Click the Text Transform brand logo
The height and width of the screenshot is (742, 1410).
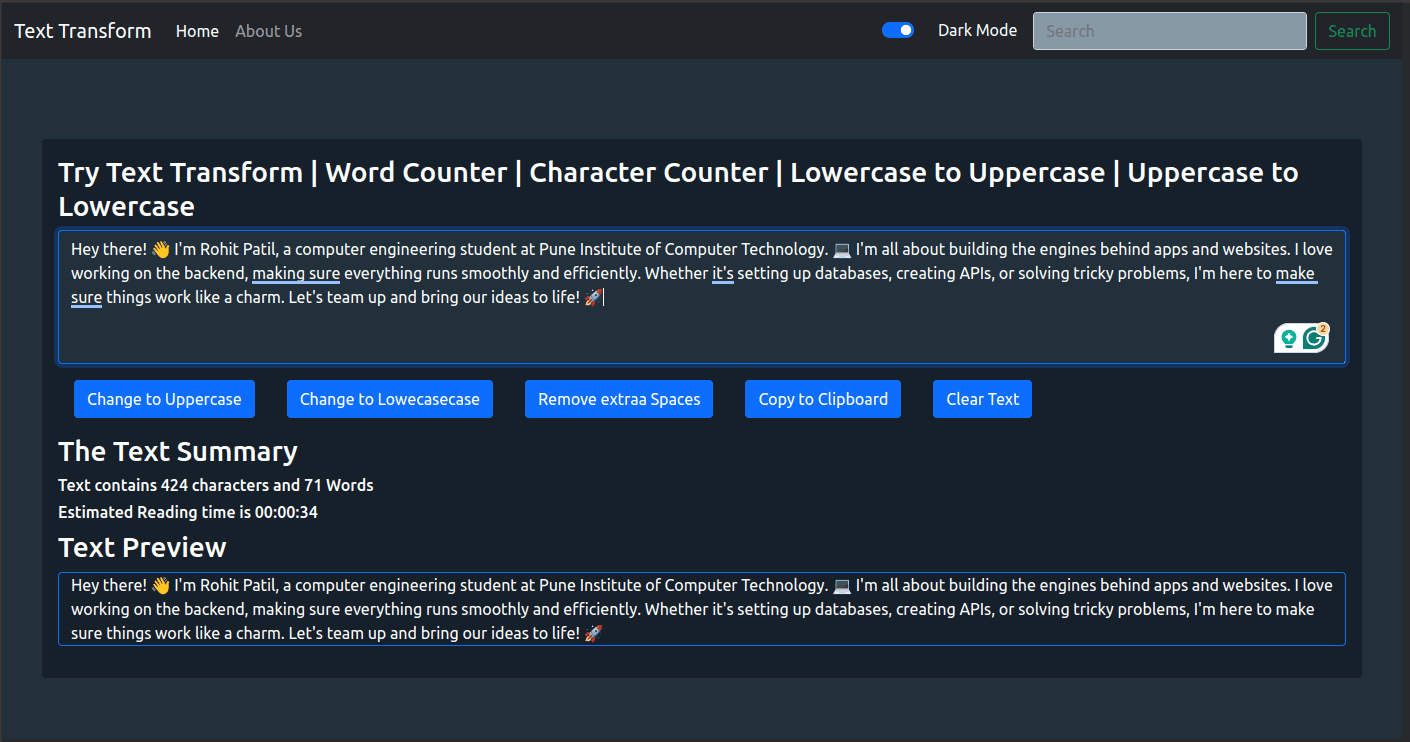pyautogui.click(x=83, y=31)
